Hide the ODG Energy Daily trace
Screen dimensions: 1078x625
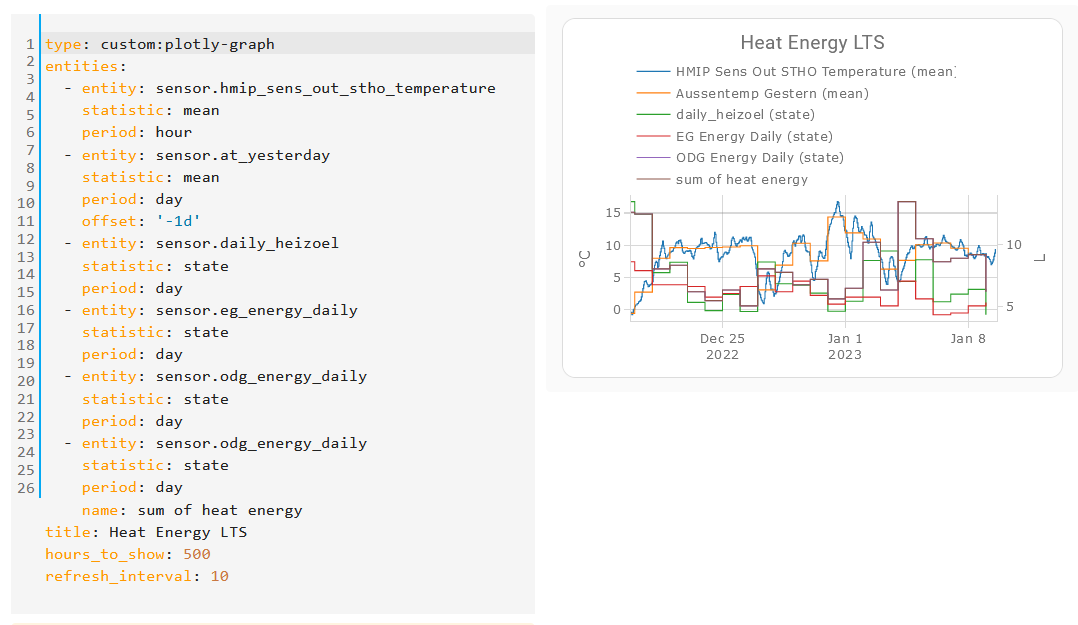740,157
